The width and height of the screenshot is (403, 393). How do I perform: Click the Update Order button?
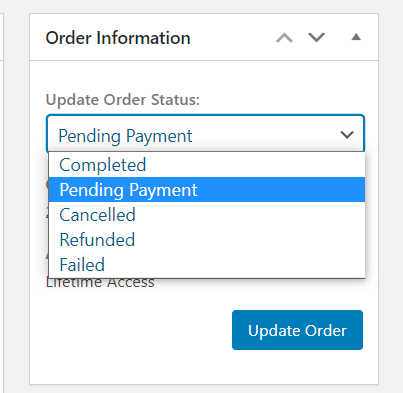click(297, 330)
